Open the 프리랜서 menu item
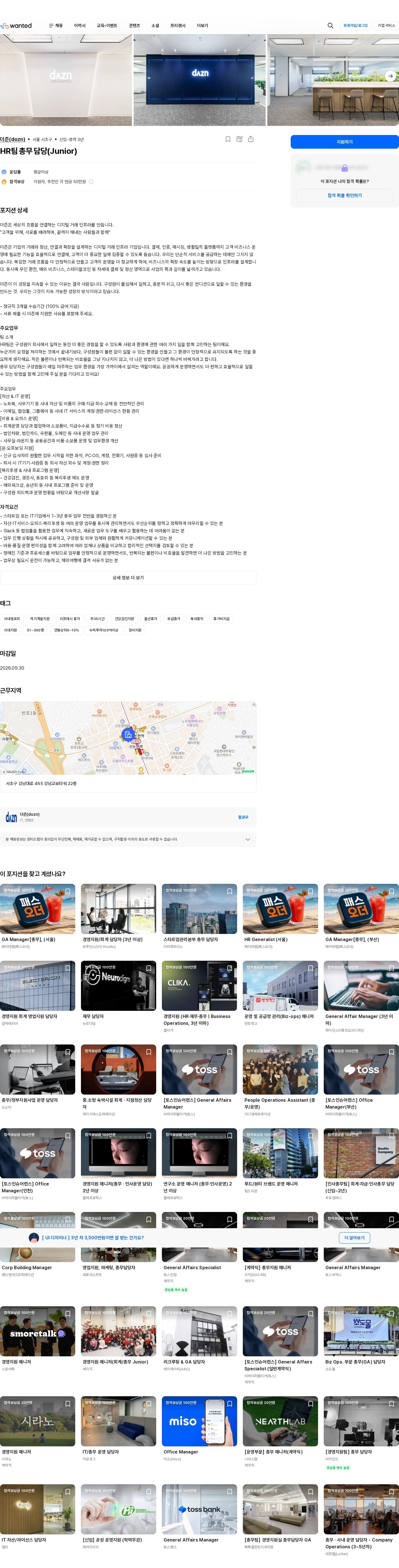 [178, 26]
